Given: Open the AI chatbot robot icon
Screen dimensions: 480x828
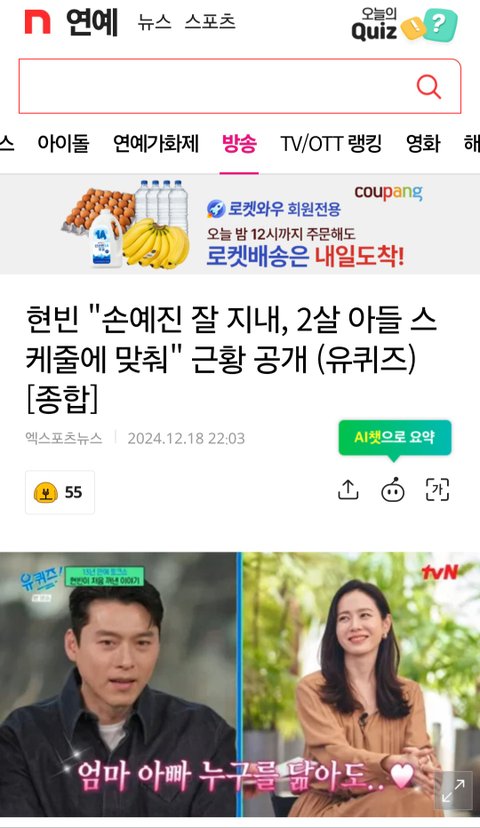Looking at the screenshot, I should pyautogui.click(x=393, y=490).
